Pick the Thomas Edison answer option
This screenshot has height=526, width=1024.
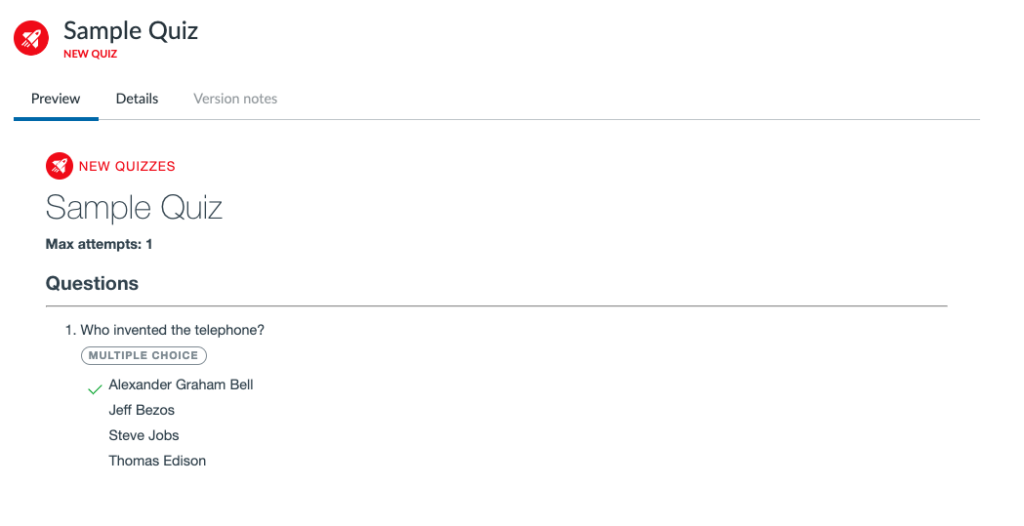click(157, 461)
